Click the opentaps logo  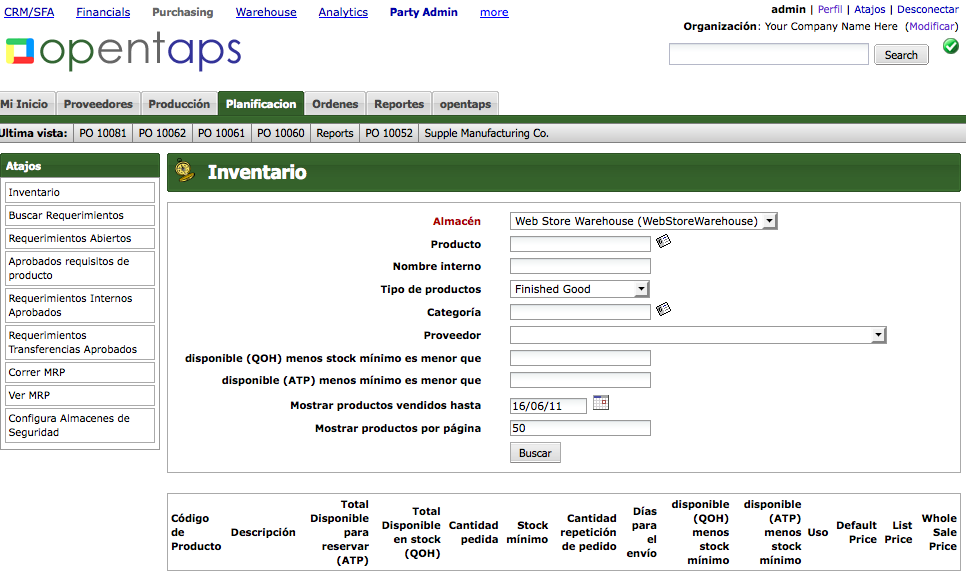(x=123, y=51)
